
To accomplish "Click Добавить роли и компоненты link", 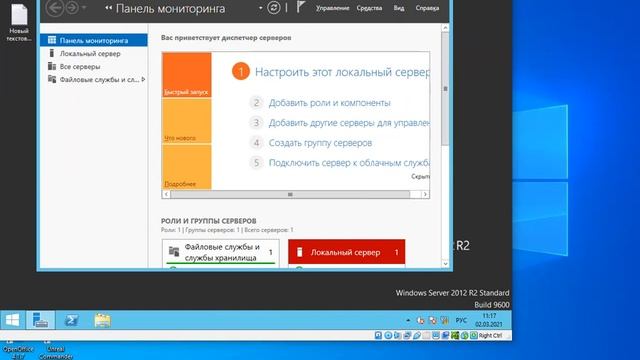I will pos(329,103).
